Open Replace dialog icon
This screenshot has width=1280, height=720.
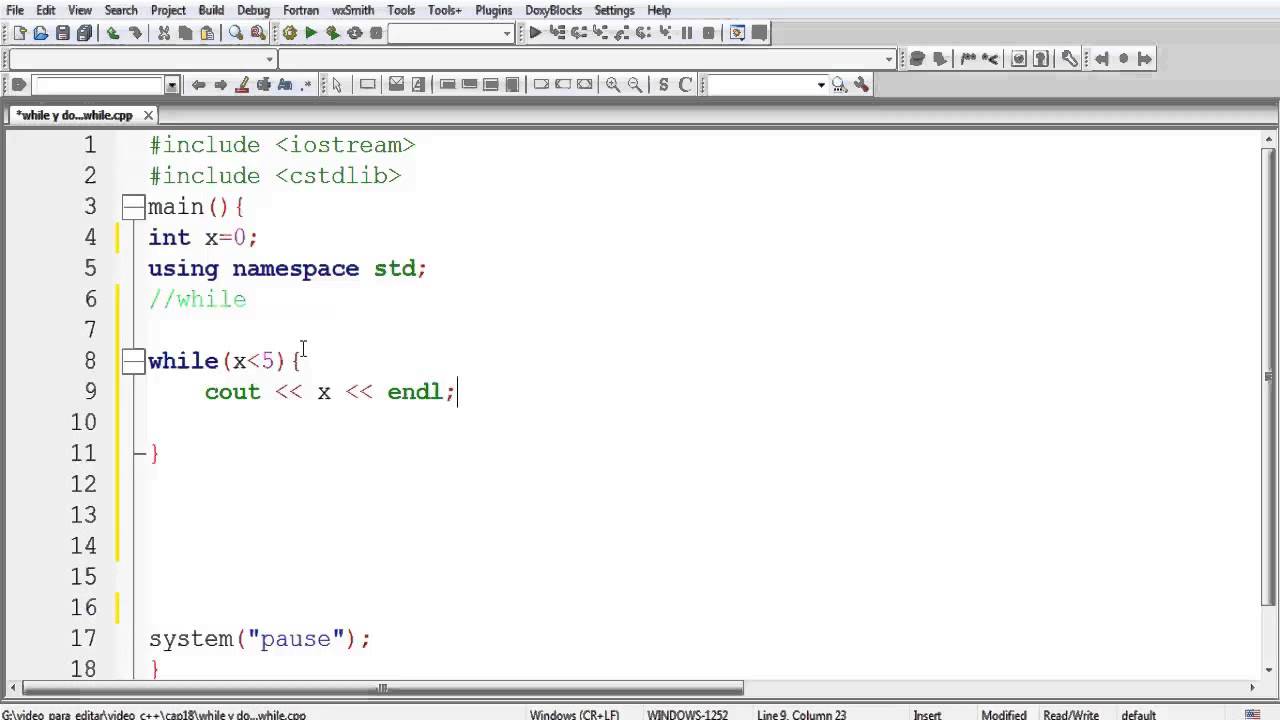pyautogui.click(x=258, y=33)
